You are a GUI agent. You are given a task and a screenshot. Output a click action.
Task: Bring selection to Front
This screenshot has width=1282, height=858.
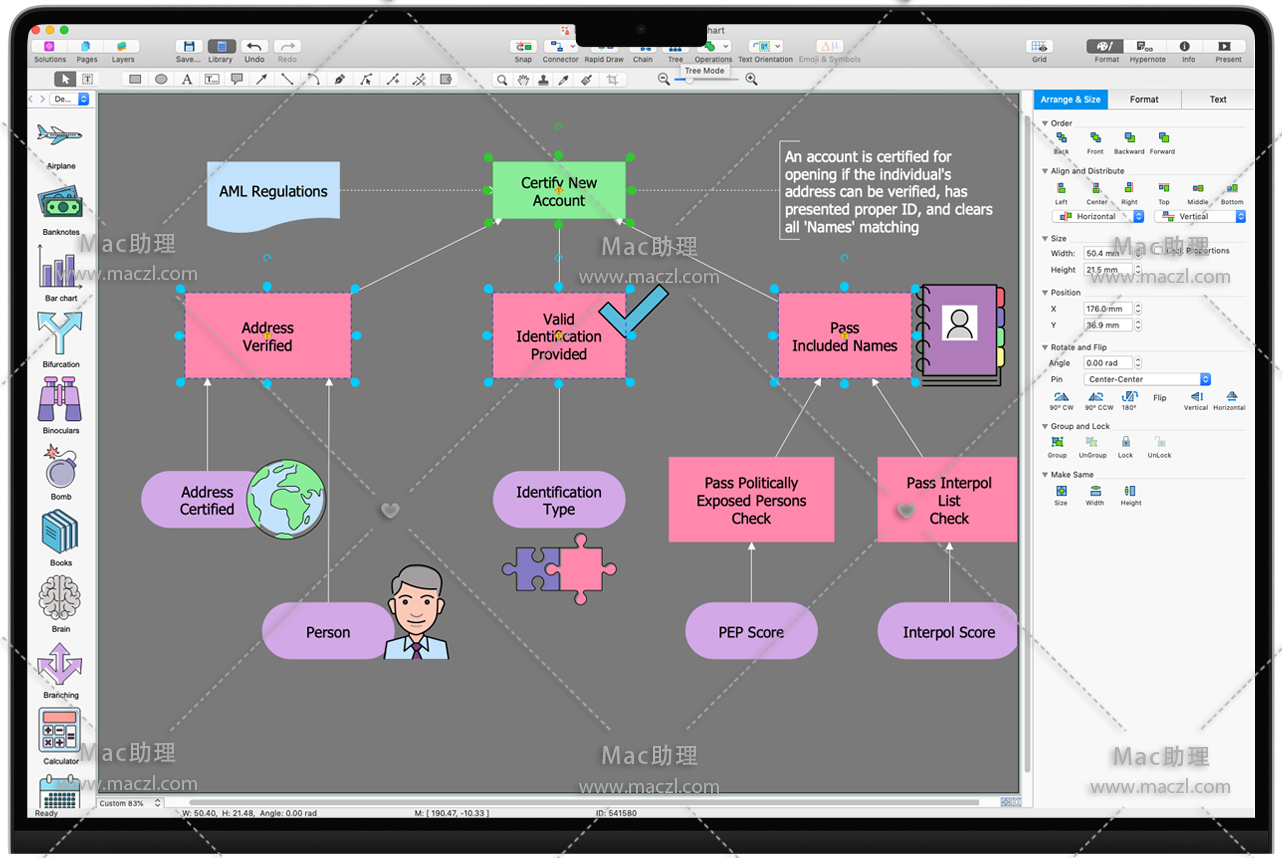[x=1095, y=138]
